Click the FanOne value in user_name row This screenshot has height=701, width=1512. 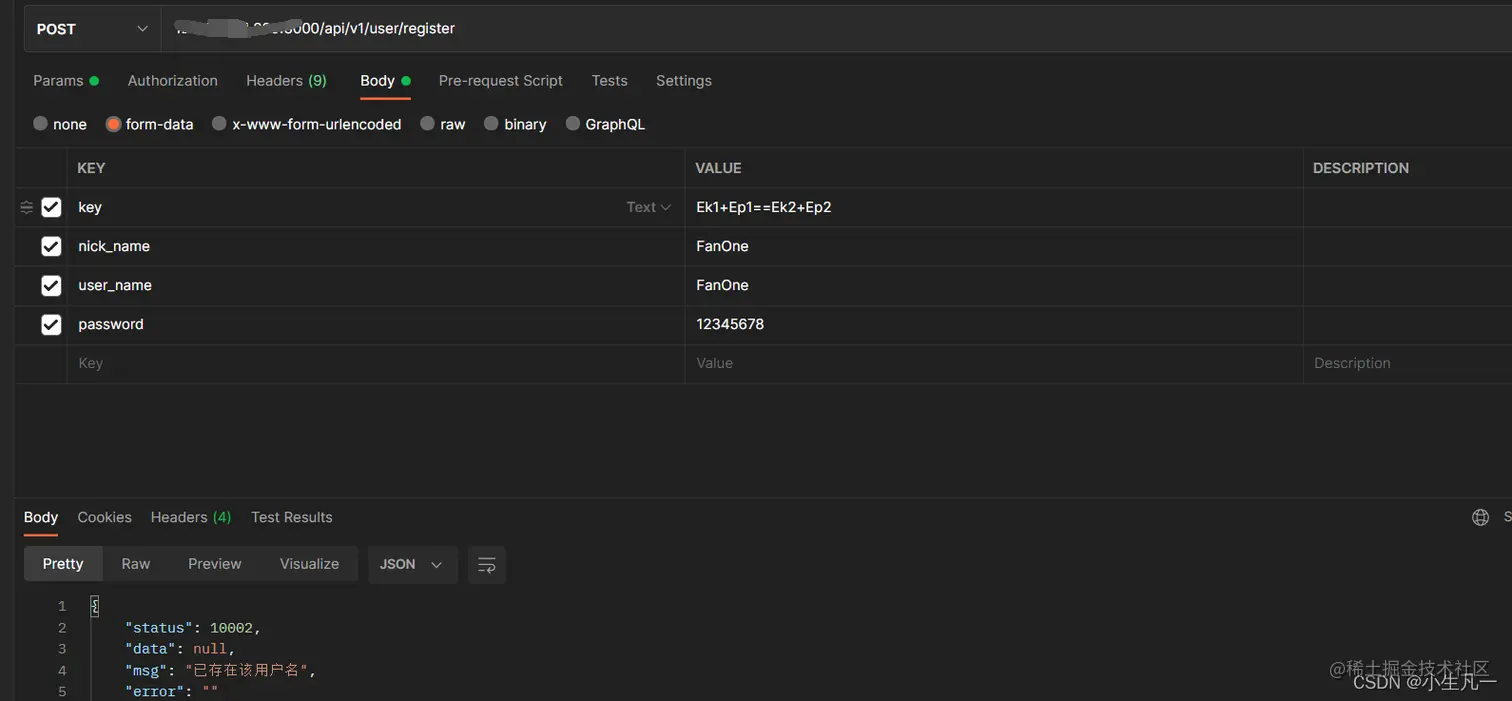[722, 285]
